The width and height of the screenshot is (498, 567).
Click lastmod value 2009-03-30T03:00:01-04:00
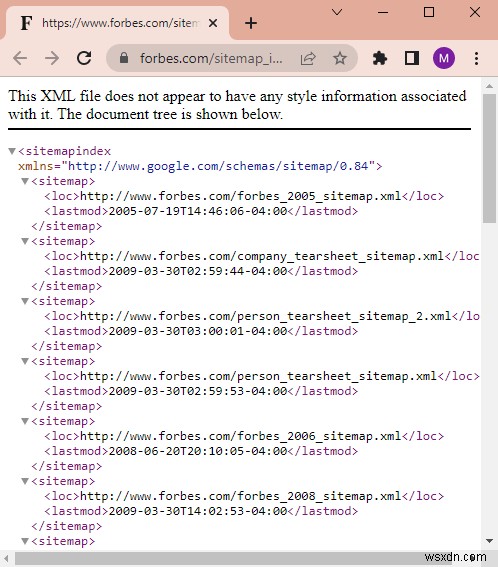click(198, 331)
